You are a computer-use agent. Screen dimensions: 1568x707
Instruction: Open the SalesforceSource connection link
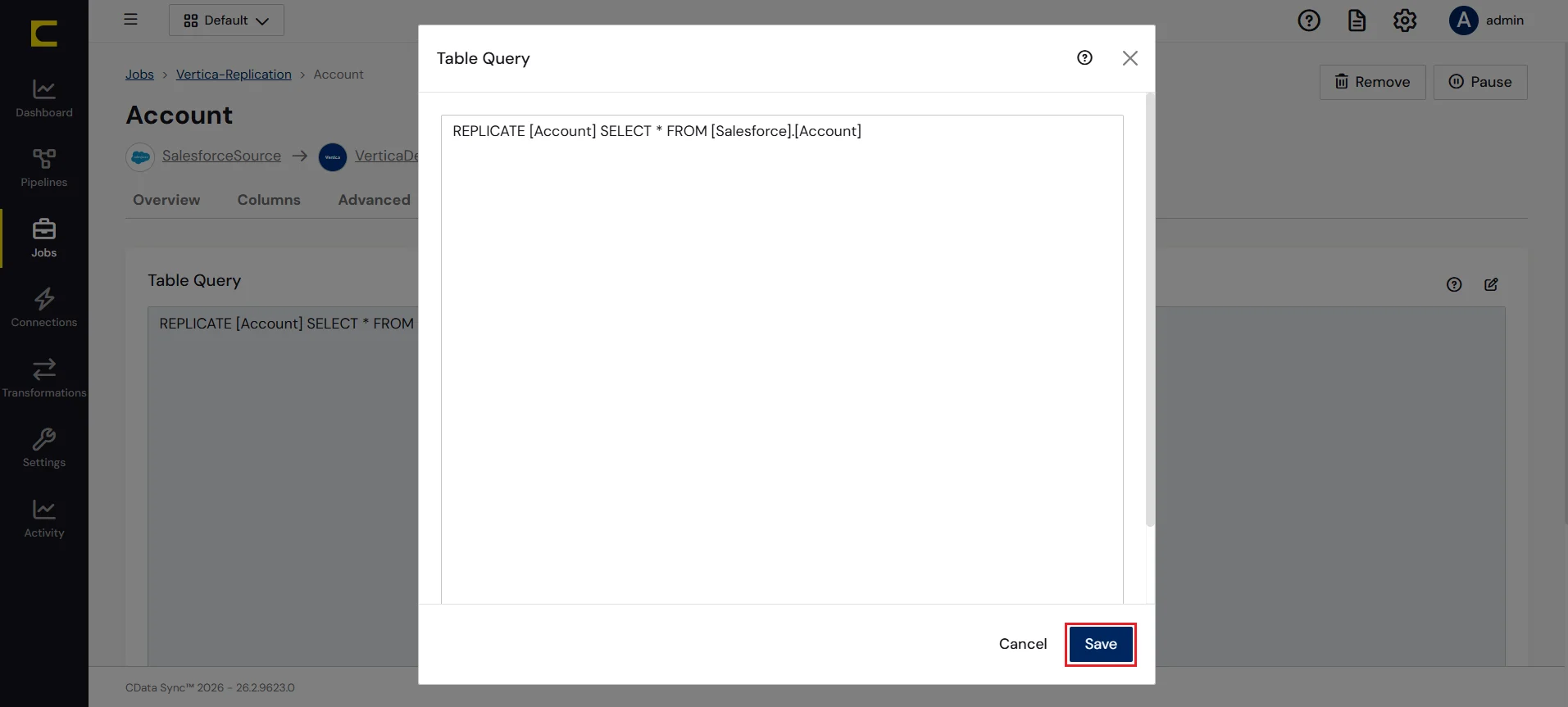point(221,156)
